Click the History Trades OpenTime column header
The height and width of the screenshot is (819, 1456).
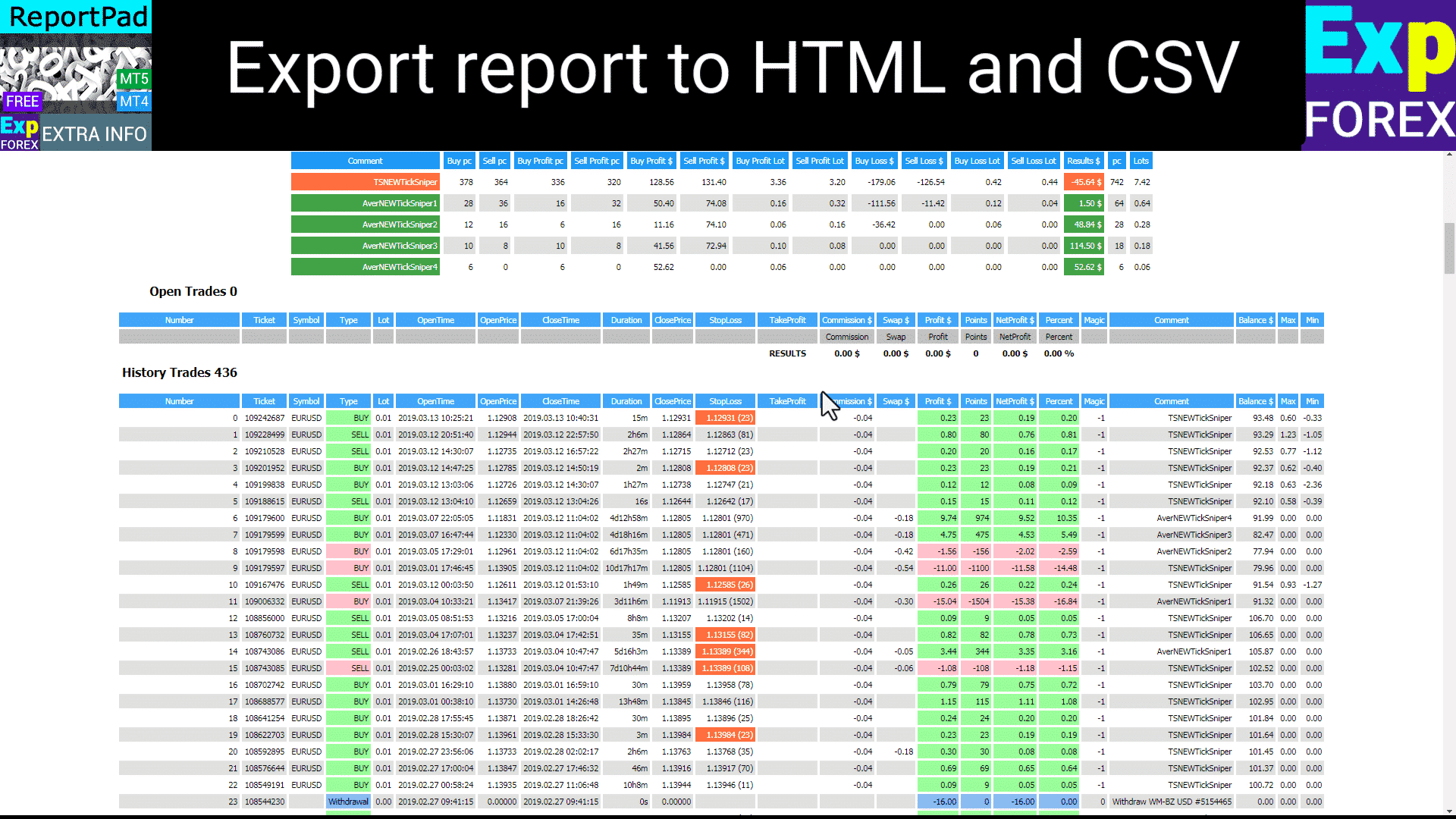coord(435,401)
